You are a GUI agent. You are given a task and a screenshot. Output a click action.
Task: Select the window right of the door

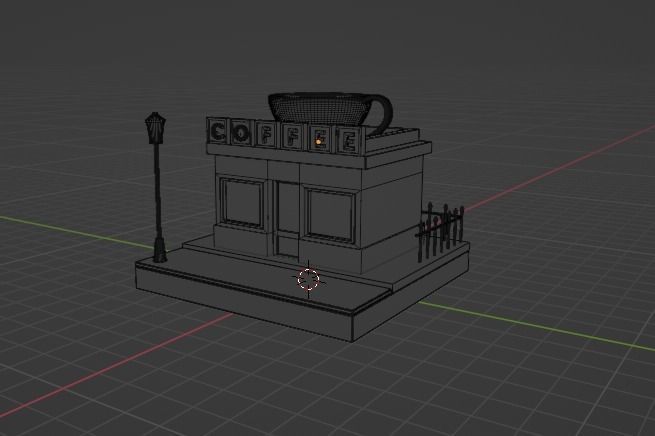point(330,215)
